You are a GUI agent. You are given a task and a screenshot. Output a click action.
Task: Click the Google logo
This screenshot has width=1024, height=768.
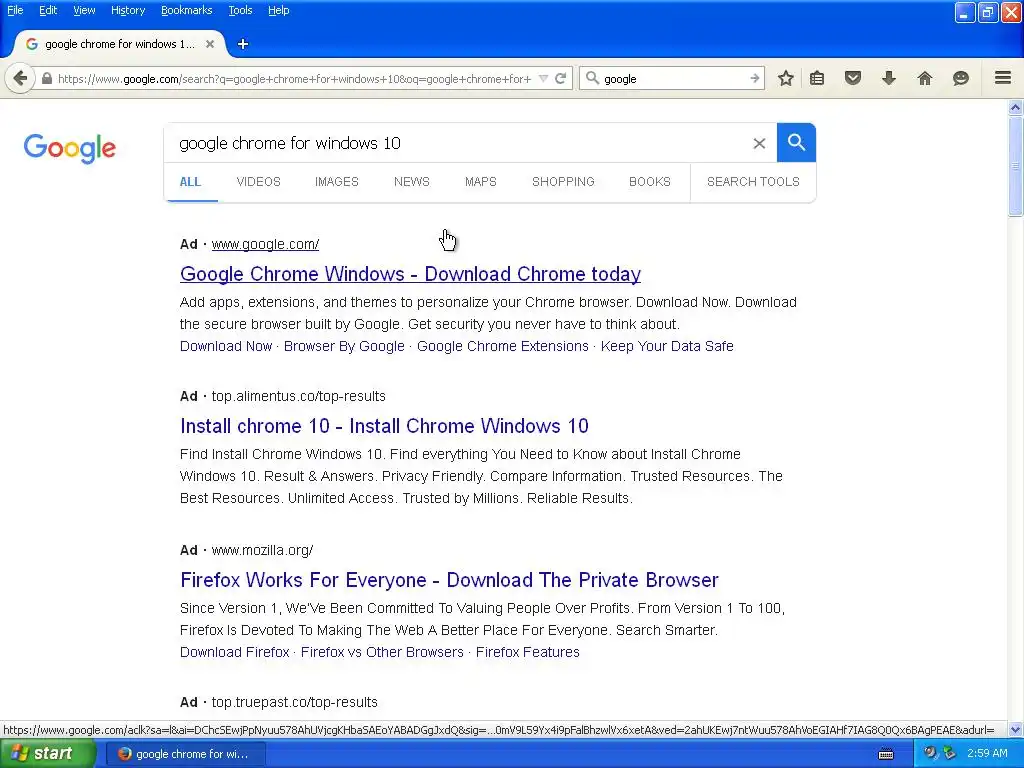[70, 148]
